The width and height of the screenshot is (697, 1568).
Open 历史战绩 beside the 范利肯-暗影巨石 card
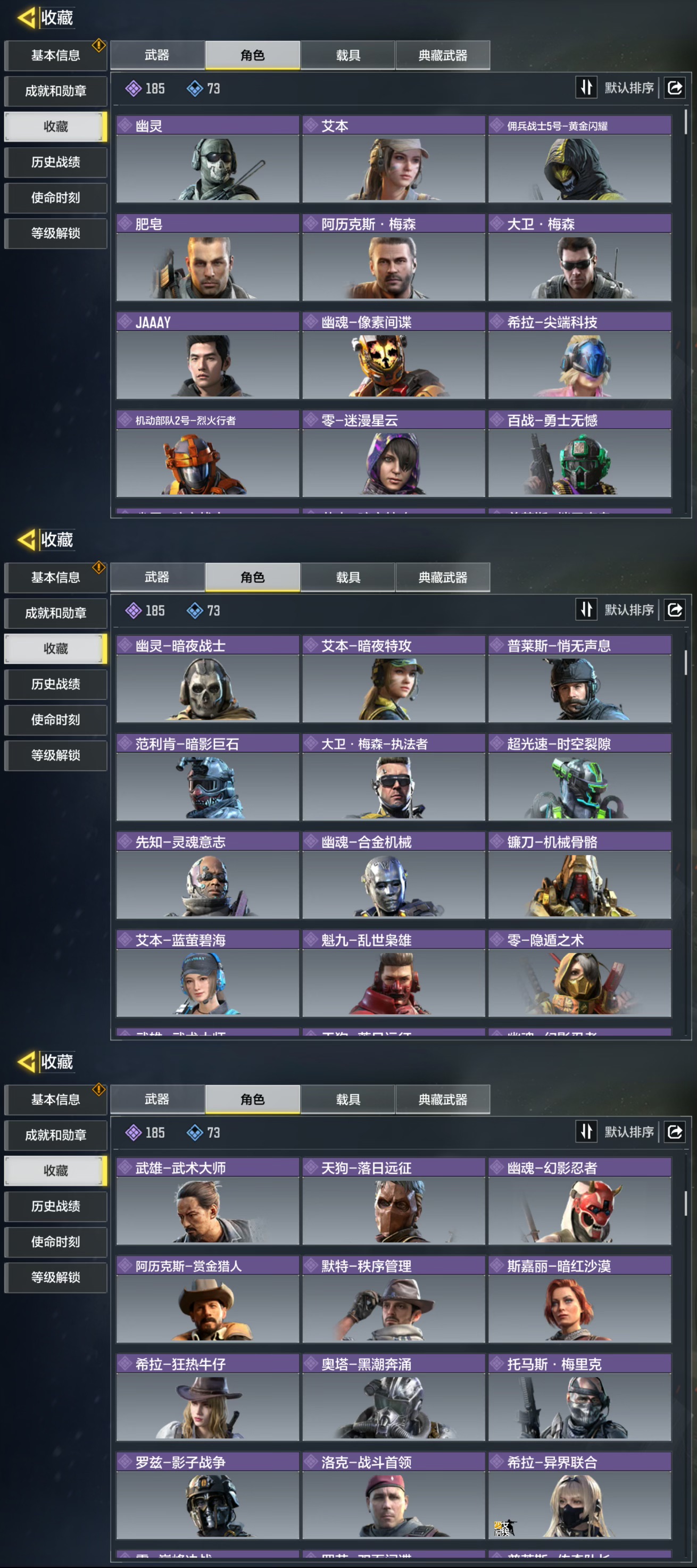coord(55,683)
